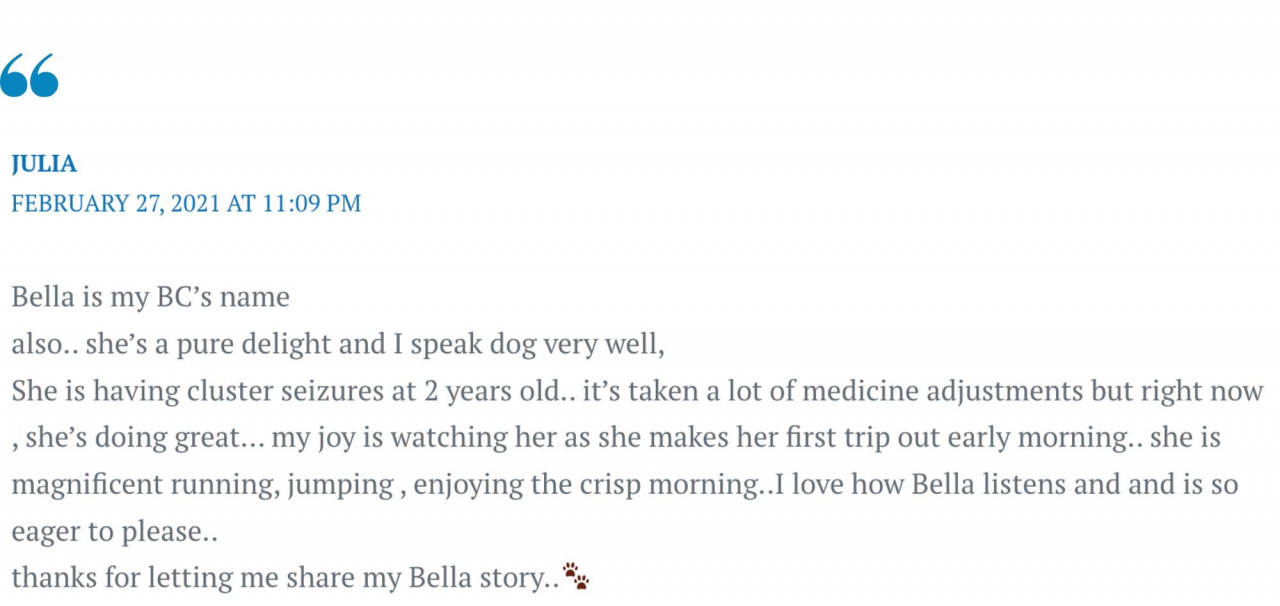
Task: Click the blue quotation mark icon
Action: click(x=29, y=76)
